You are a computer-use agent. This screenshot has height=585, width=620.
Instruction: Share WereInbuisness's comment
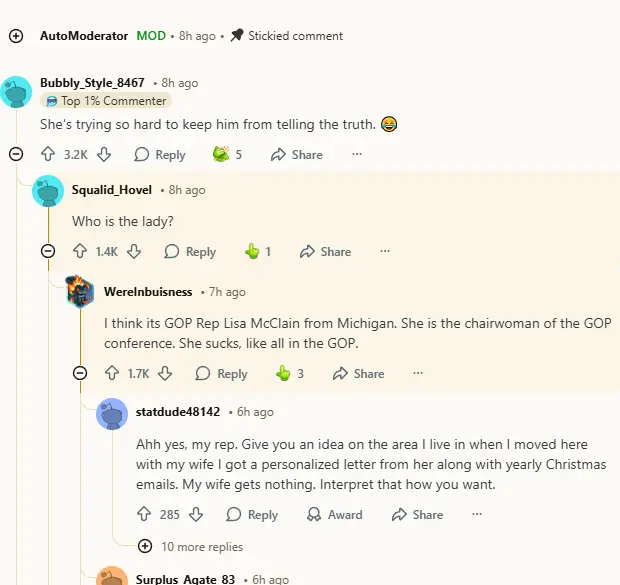pyautogui.click(x=358, y=374)
